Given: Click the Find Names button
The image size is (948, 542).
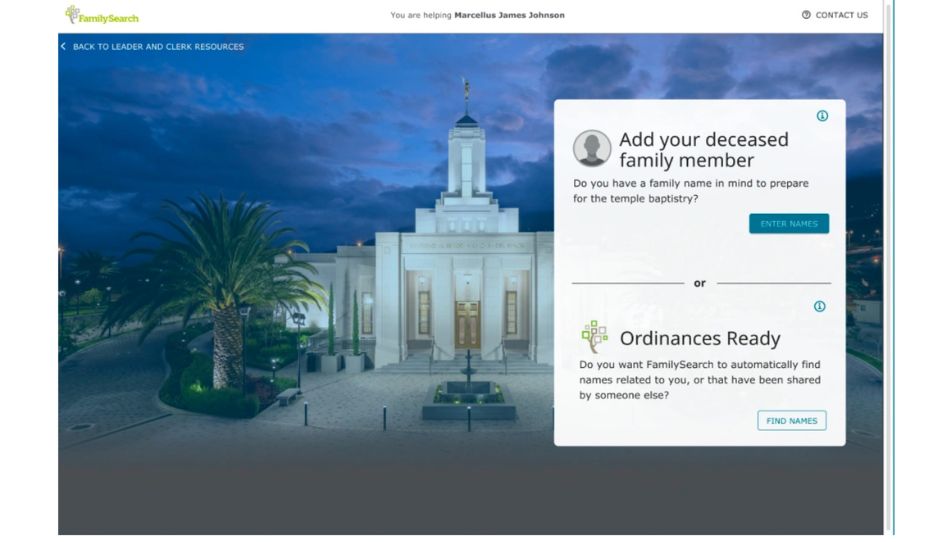Looking at the screenshot, I should 791,420.
